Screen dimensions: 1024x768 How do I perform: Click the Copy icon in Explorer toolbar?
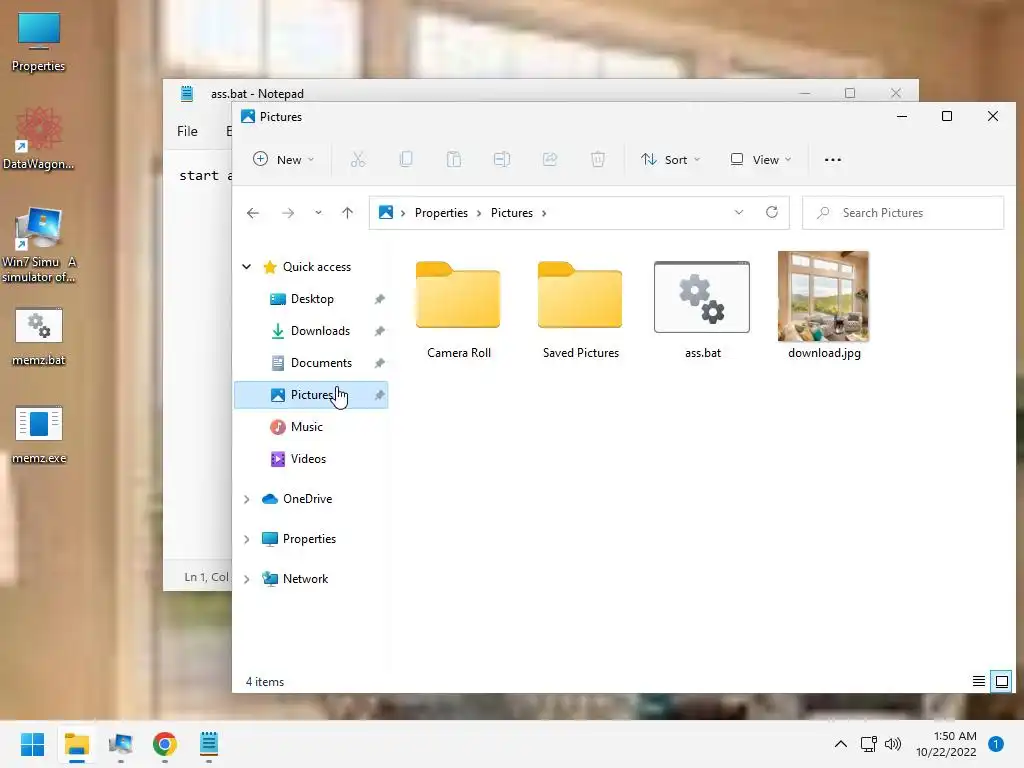point(406,159)
